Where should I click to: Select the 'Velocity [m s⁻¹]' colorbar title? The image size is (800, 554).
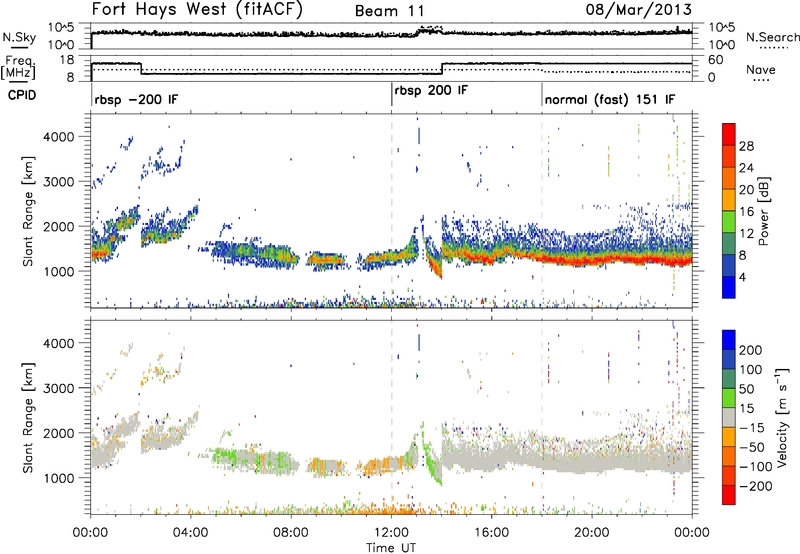tap(782, 417)
